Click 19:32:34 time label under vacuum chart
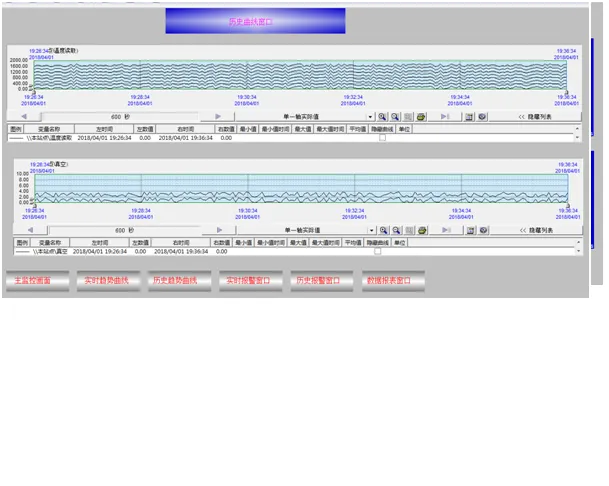Image resolution: width=609 pixels, height=486 pixels. pos(354,211)
